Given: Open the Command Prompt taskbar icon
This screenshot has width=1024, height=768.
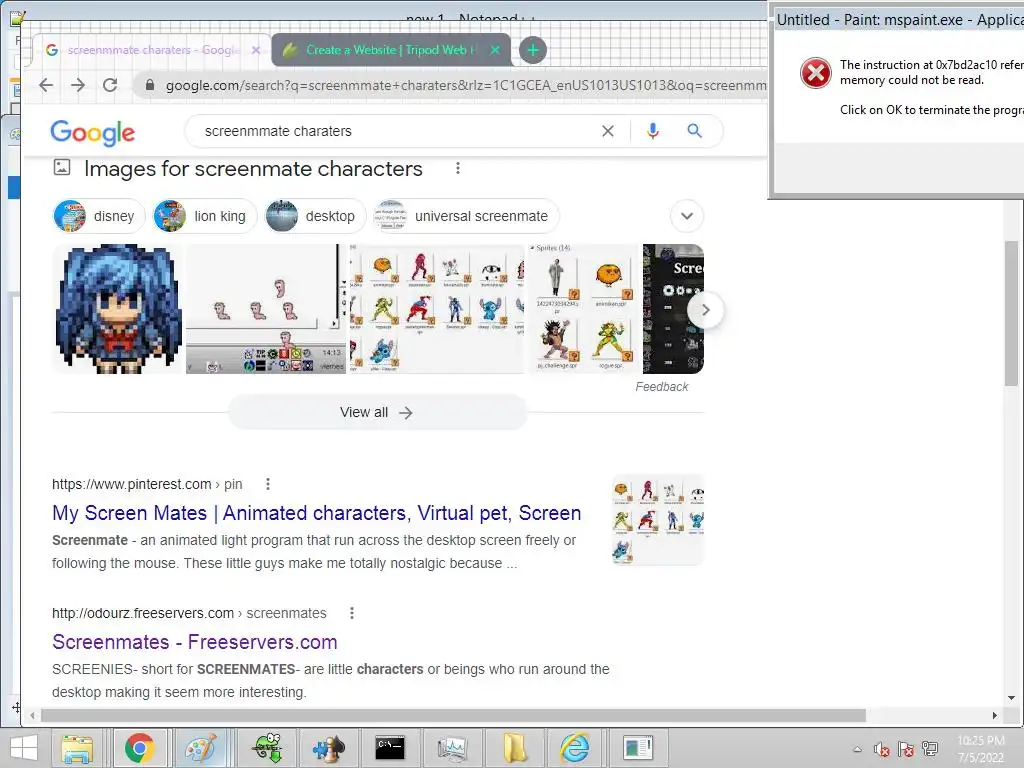Looking at the screenshot, I should 390,748.
